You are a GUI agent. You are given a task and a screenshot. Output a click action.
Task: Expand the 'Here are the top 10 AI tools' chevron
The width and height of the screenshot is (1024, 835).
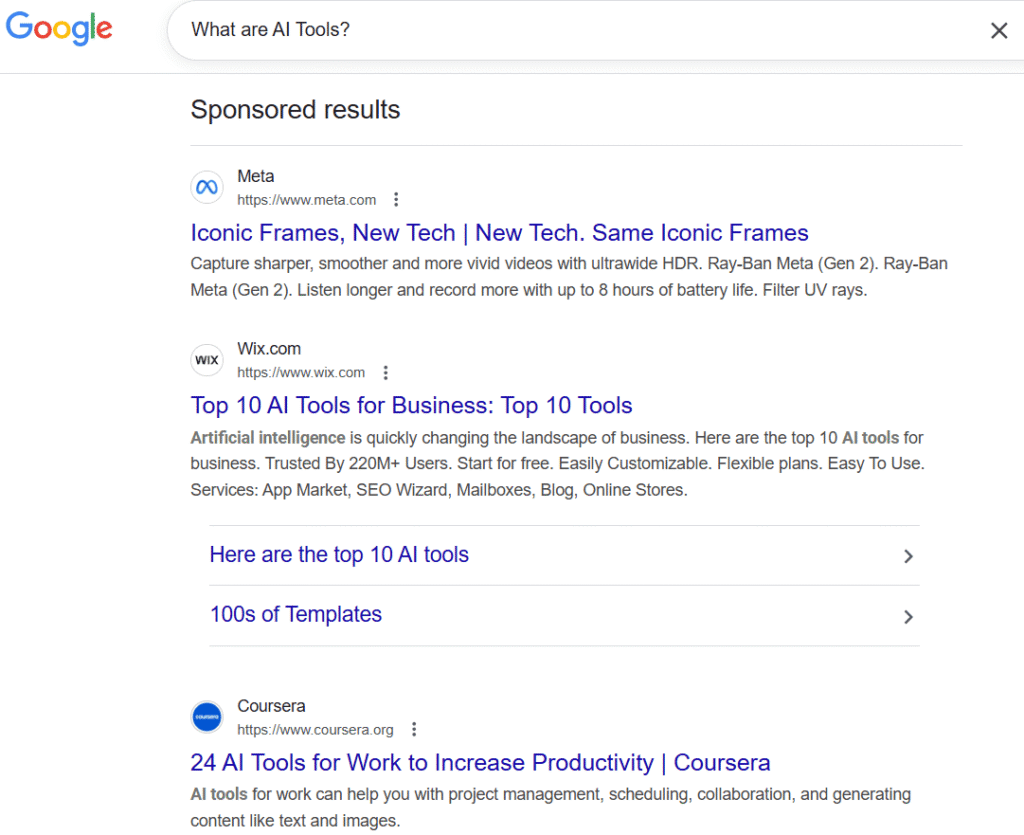click(x=909, y=556)
